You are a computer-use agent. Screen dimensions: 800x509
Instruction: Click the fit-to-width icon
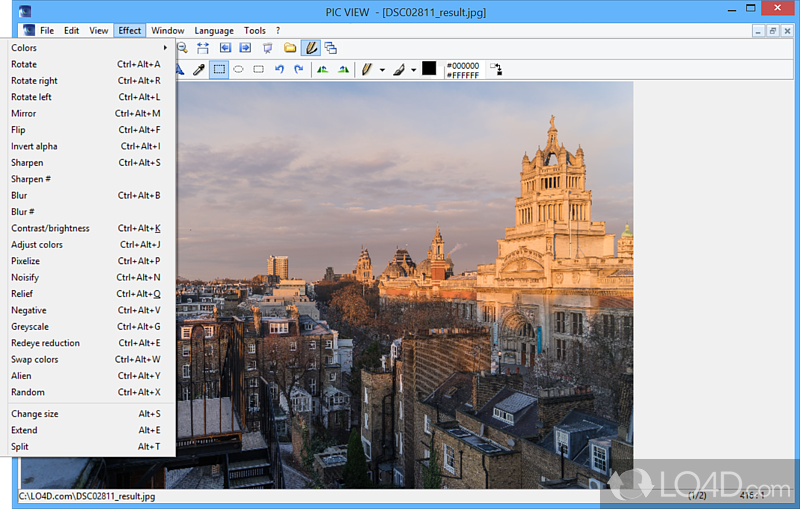[x=203, y=47]
